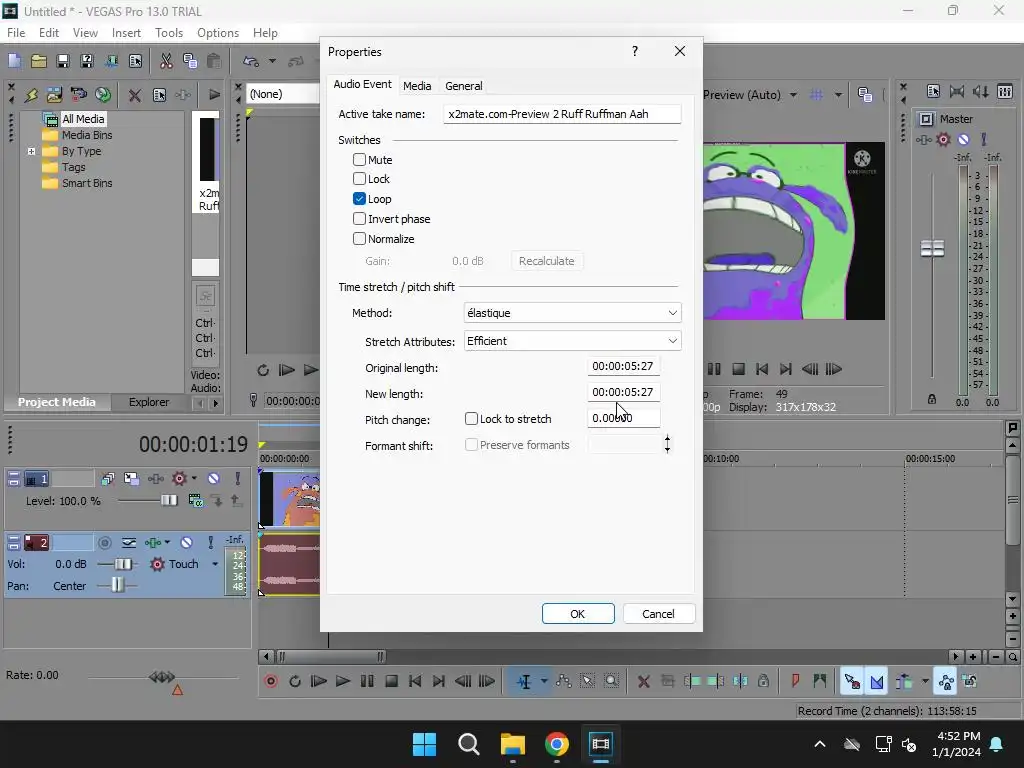Screen dimensions: 1024x768
Task: Switch to the Explorer tab
Action: 148,402
